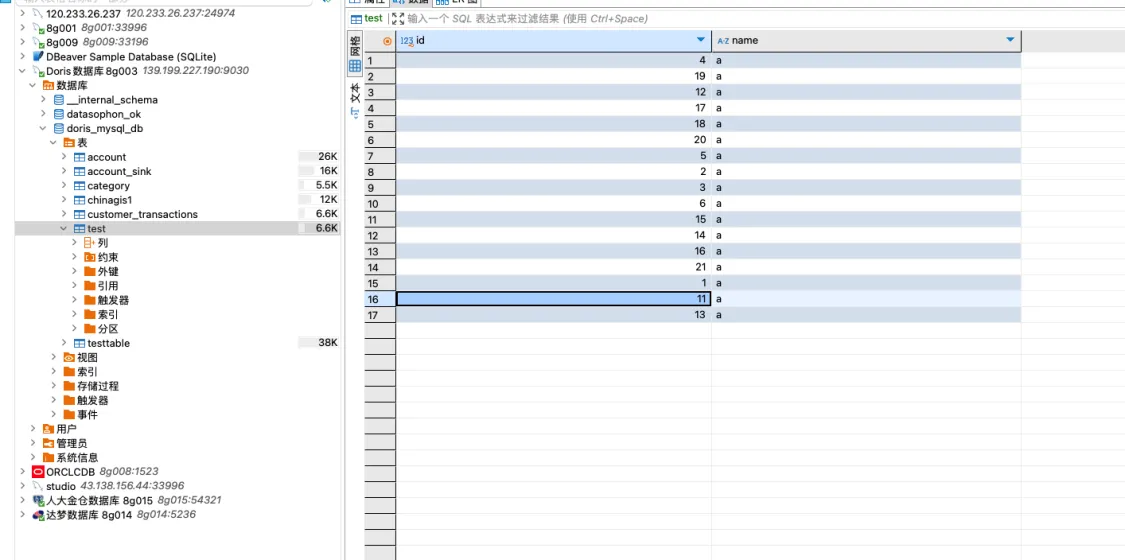Image resolution: width=1125 pixels, height=560 pixels.
Task: Click the 事件 events folder icon
Action: [x=69, y=414]
